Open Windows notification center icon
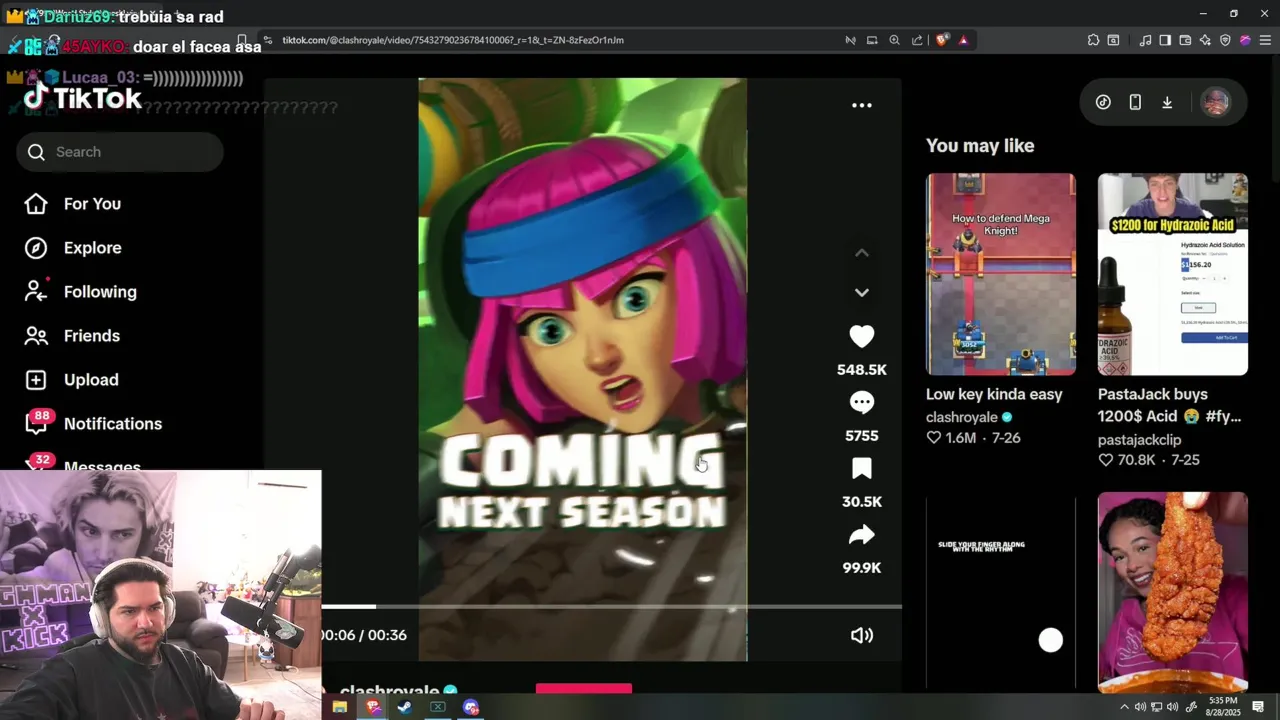This screenshot has width=1280, height=720. [x=1258, y=707]
